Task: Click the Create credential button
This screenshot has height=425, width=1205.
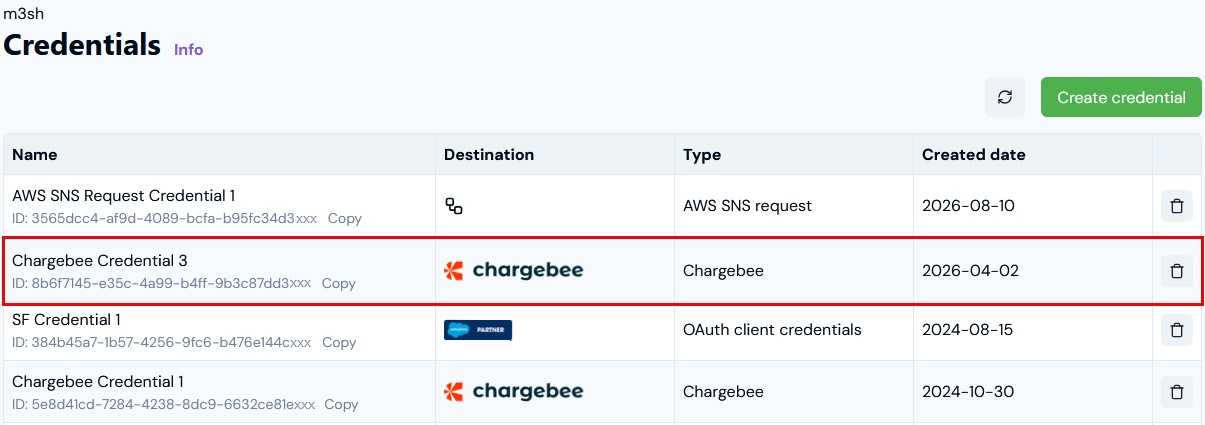Action: click(1121, 97)
